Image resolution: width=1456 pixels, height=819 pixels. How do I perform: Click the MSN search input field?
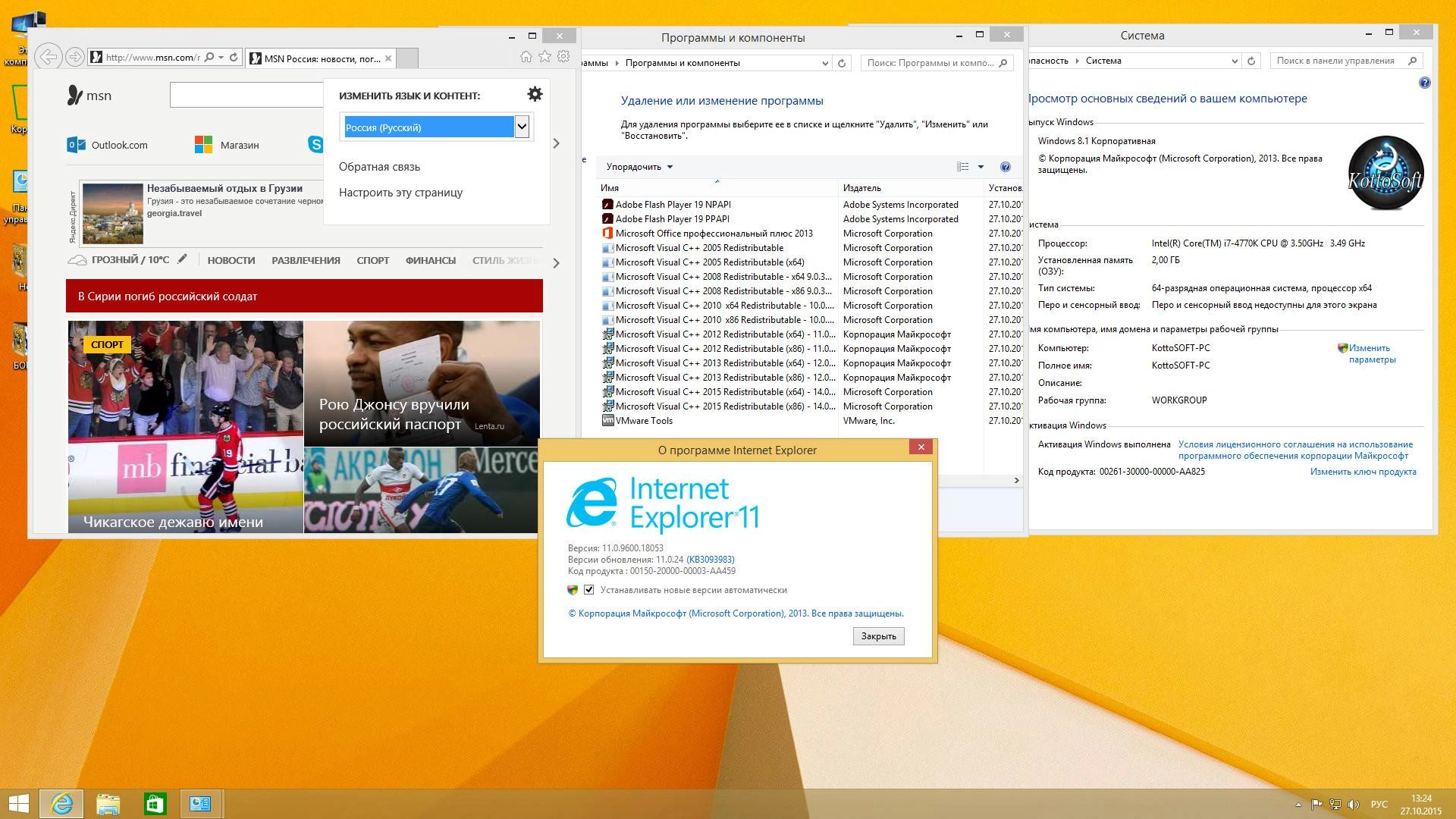247,95
